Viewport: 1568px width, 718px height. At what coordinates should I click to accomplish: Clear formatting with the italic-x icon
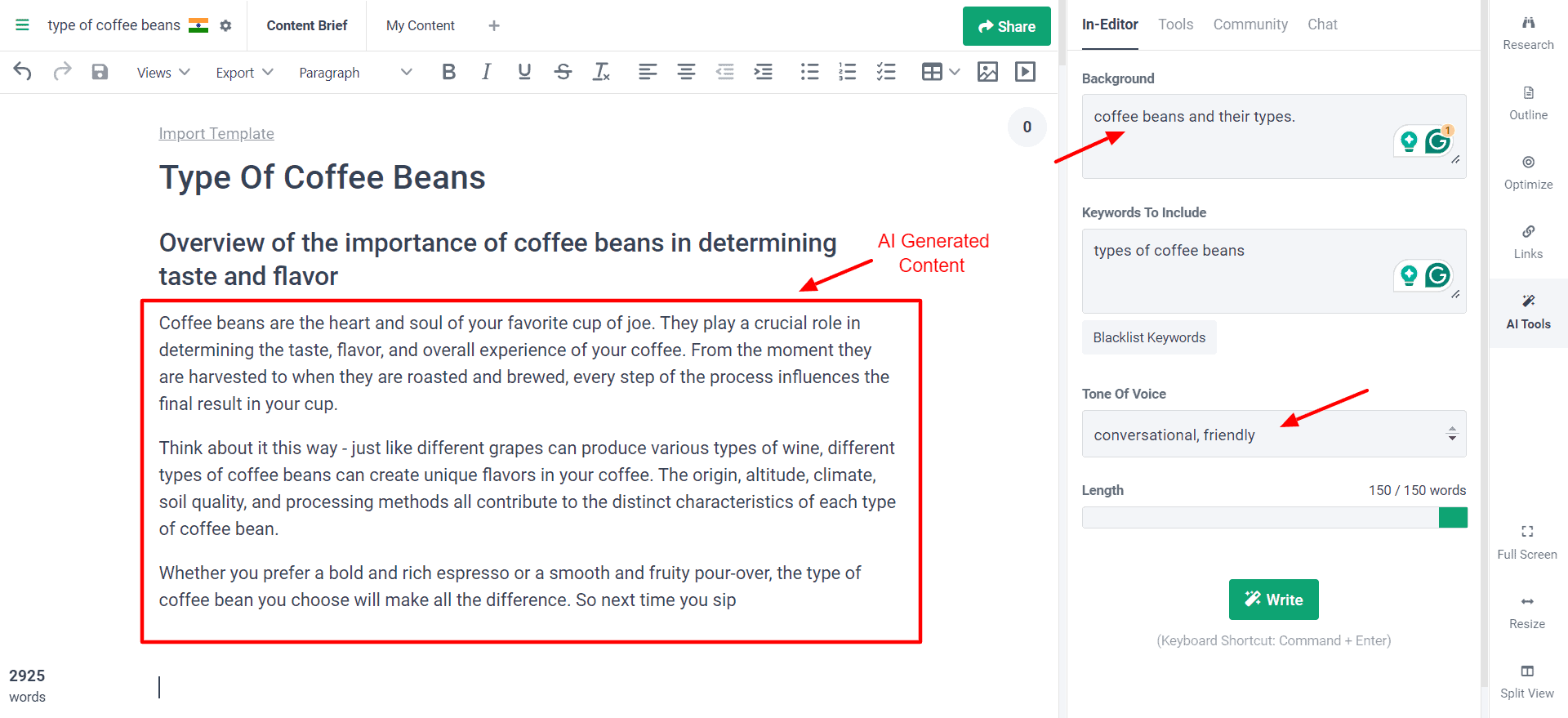[601, 72]
